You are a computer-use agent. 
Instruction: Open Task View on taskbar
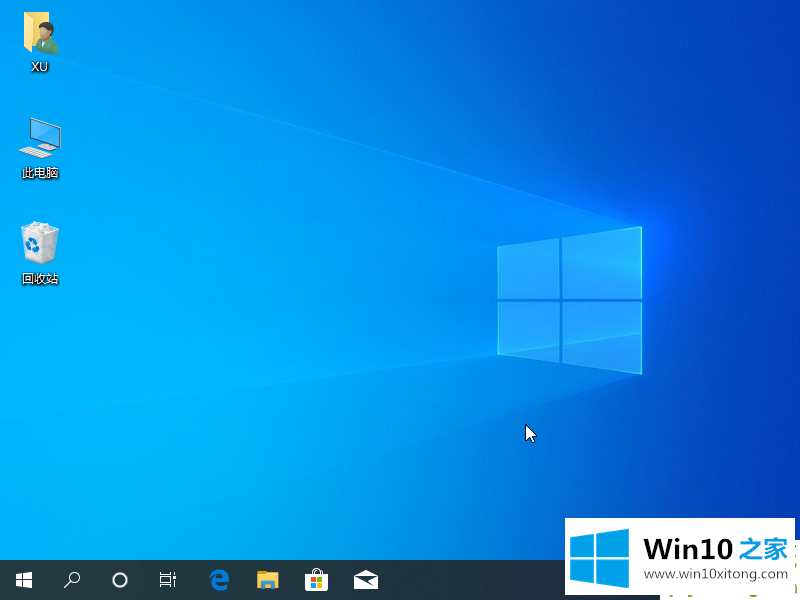(x=167, y=580)
